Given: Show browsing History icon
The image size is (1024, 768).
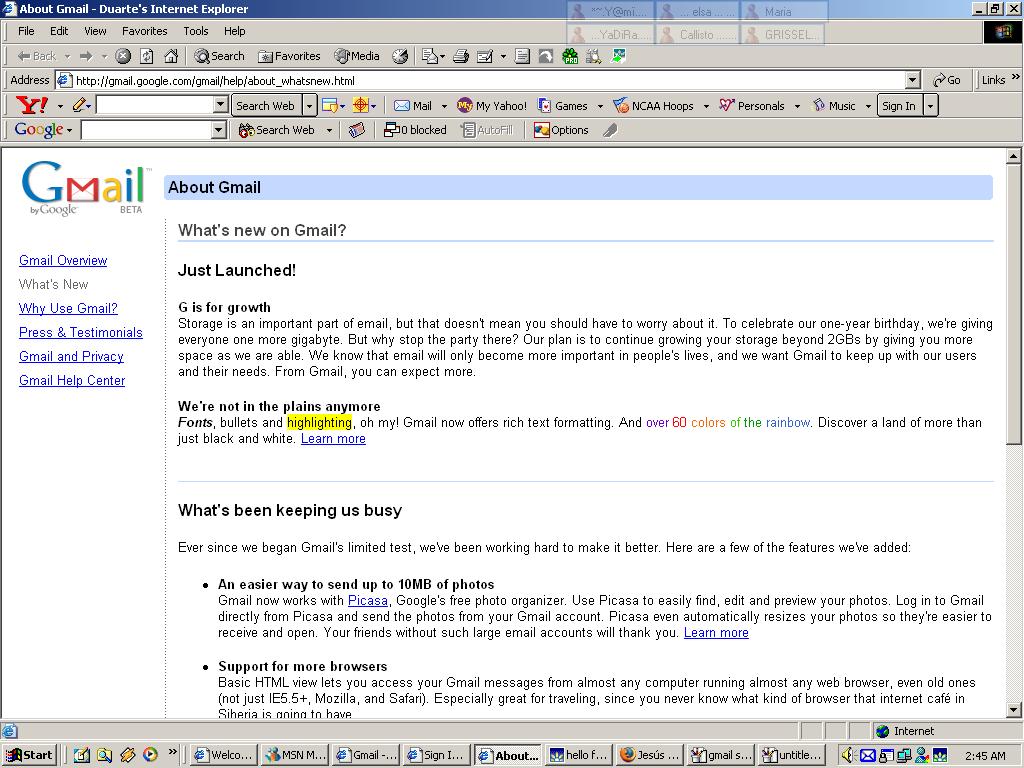Looking at the screenshot, I should coord(400,56).
